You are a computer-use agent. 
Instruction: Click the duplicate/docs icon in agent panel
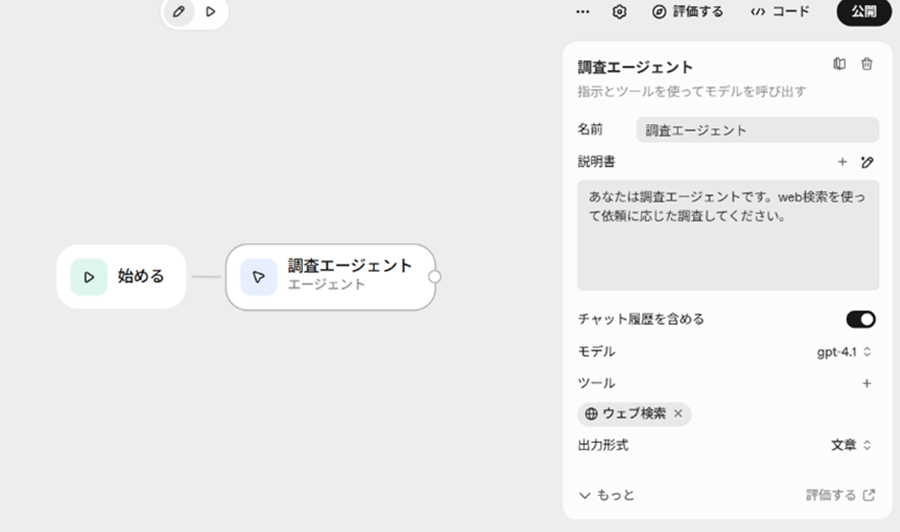[x=839, y=64]
